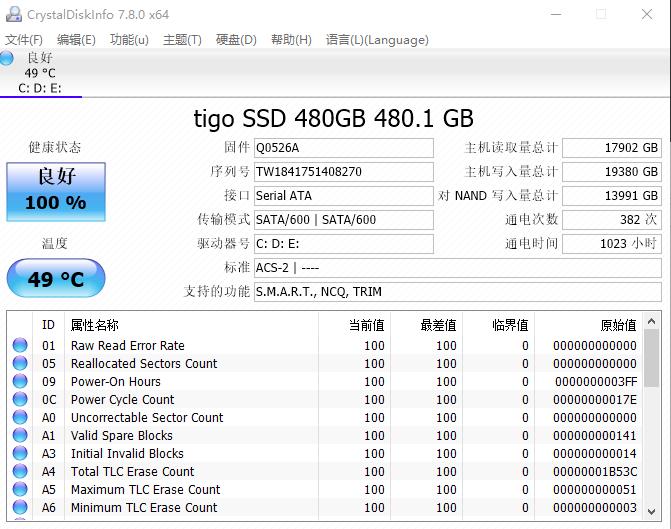
Task: Select the C: D: E: disk tab
Action: coord(40,73)
